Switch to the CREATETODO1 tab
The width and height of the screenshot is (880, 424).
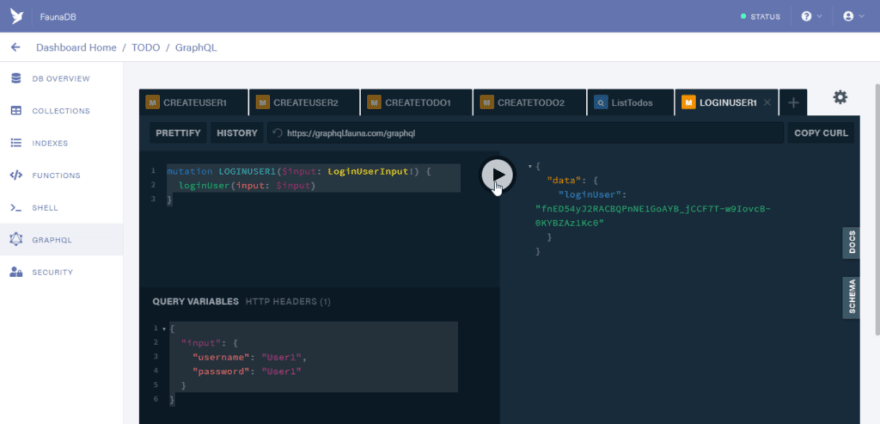tap(417, 103)
